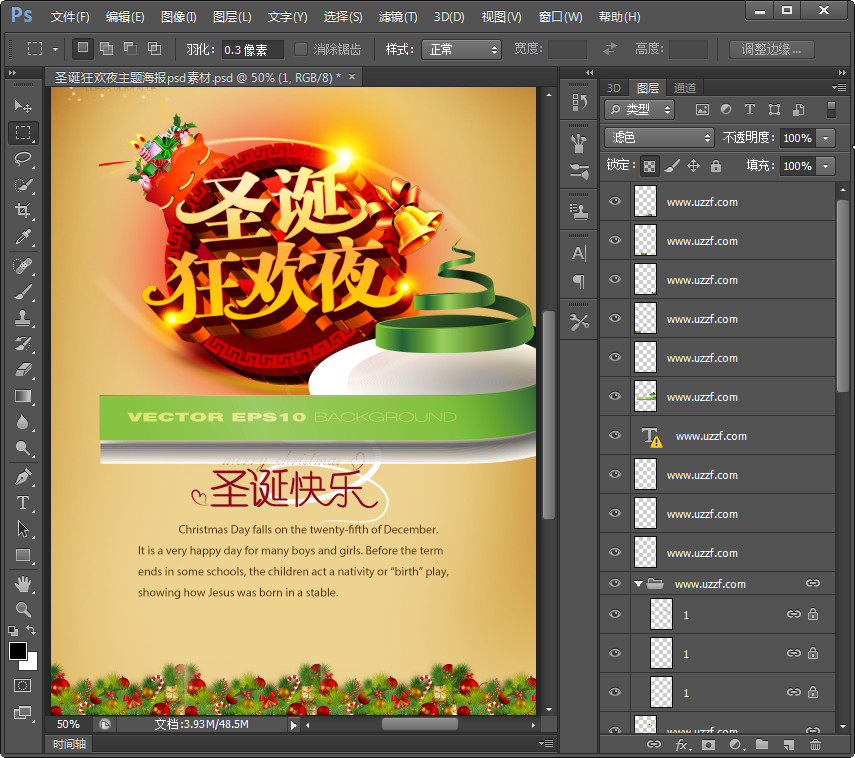
Task: Open the 滤镜(T) menu
Action: coord(398,17)
